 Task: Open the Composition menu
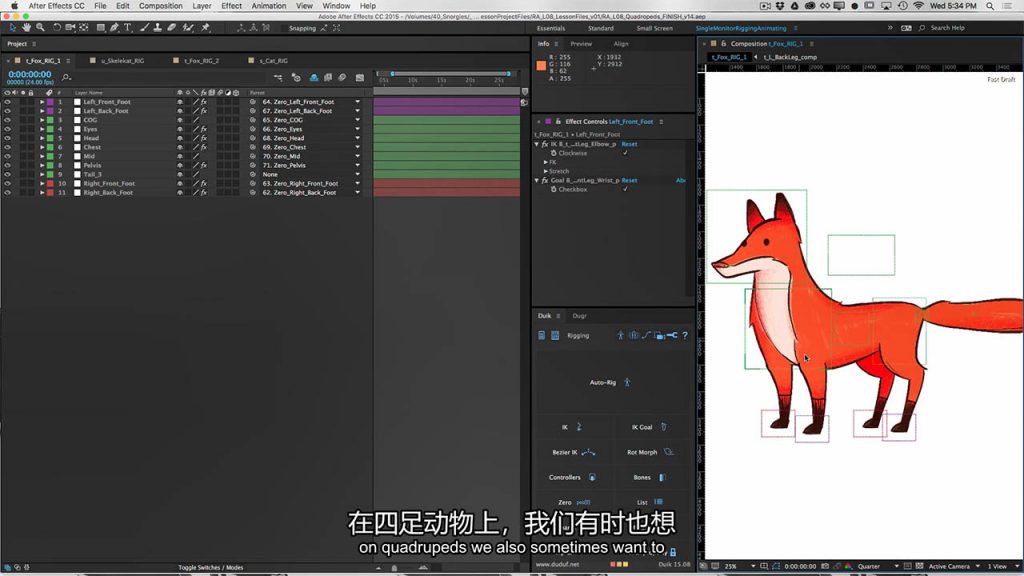tap(161, 6)
